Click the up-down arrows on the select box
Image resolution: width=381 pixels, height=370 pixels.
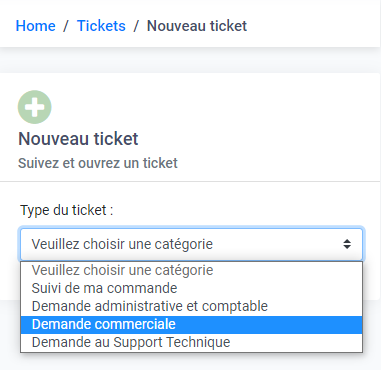[347, 244]
